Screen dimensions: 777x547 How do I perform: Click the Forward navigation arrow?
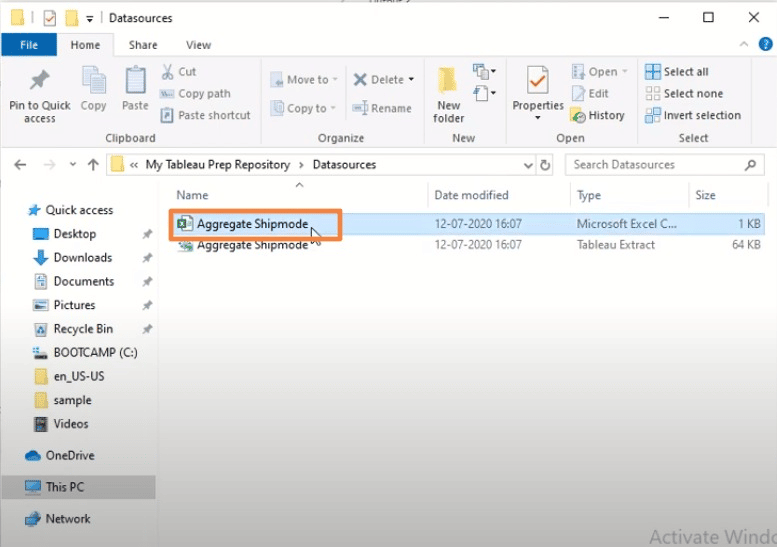click(50, 164)
